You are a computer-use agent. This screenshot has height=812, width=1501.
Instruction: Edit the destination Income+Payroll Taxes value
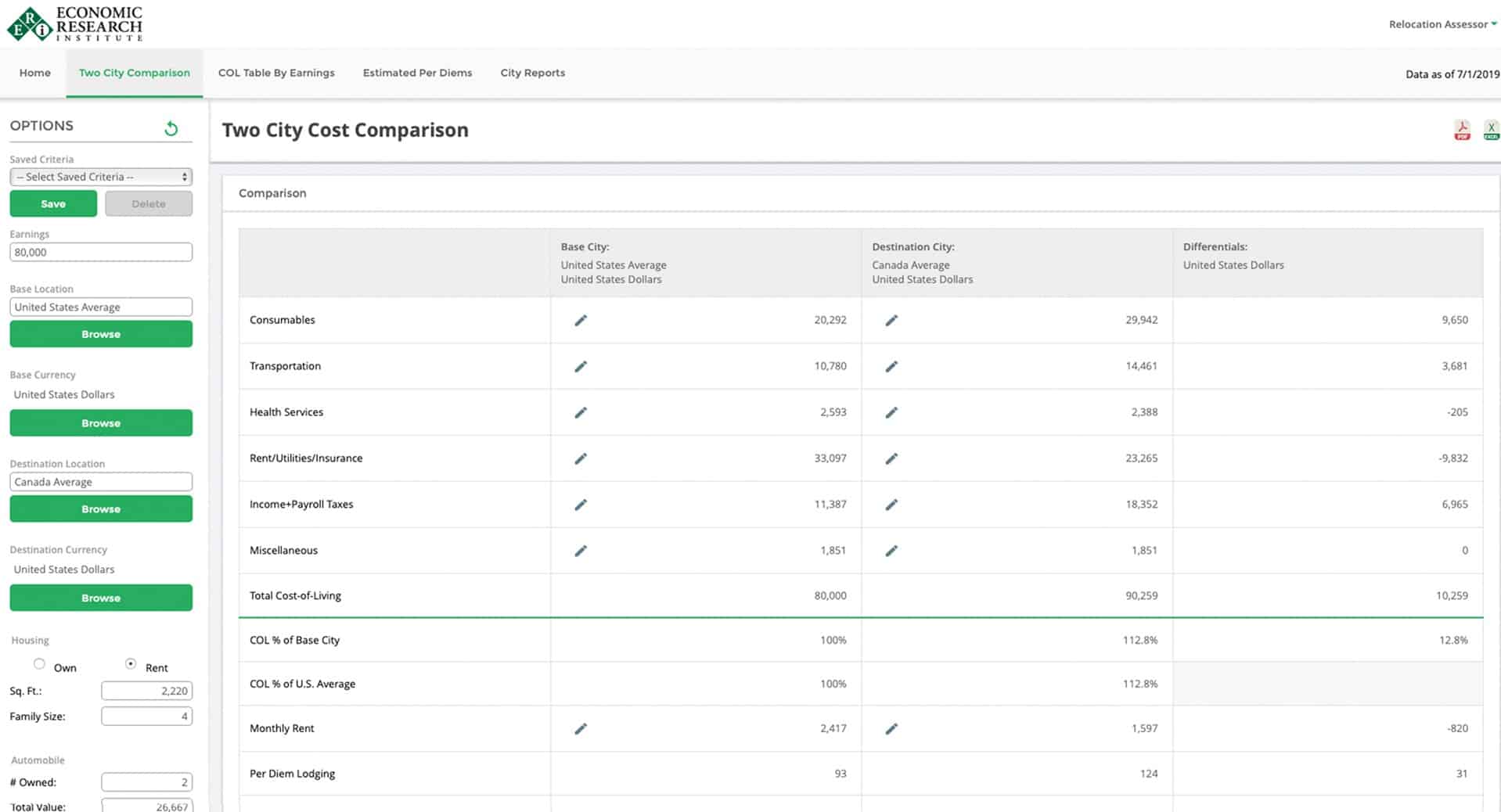click(891, 505)
